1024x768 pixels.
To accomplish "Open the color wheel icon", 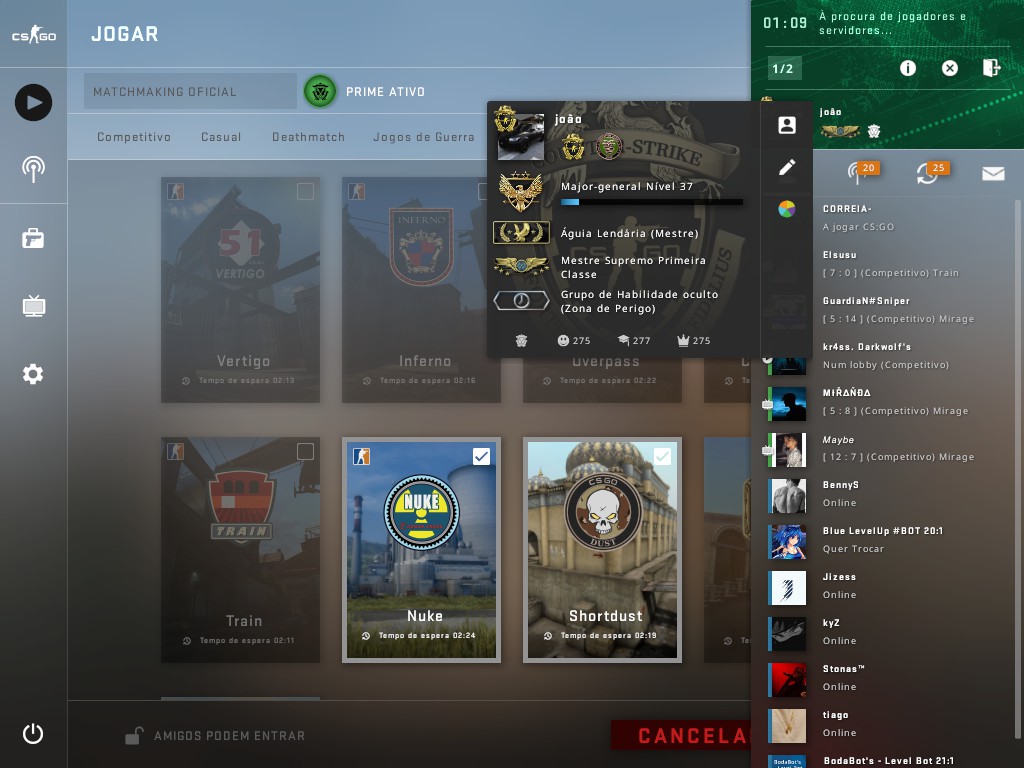I will (787, 209).
